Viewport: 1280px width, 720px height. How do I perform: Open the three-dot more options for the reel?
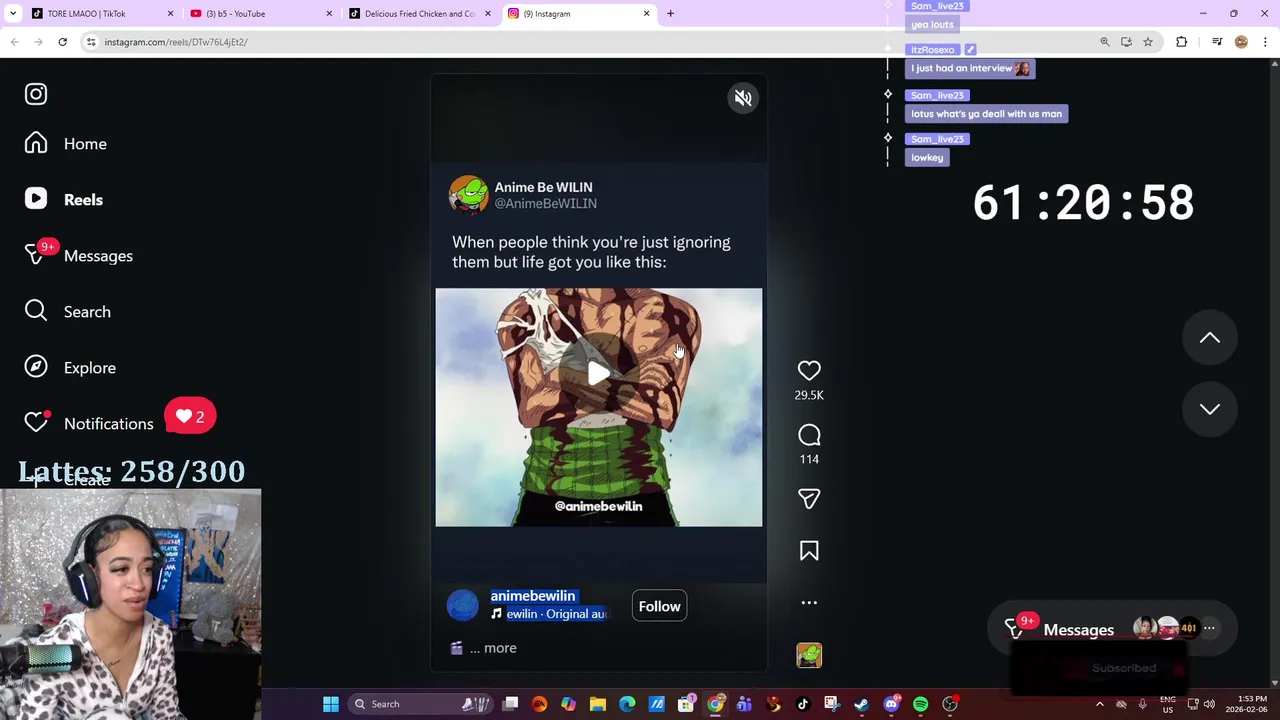tap(809, 603)
